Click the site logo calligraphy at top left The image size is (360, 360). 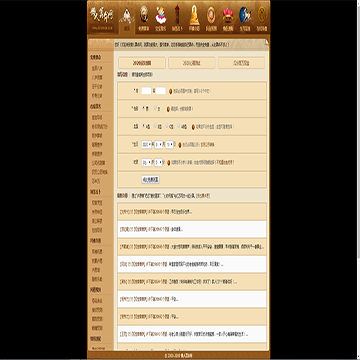tap(102, 15)
